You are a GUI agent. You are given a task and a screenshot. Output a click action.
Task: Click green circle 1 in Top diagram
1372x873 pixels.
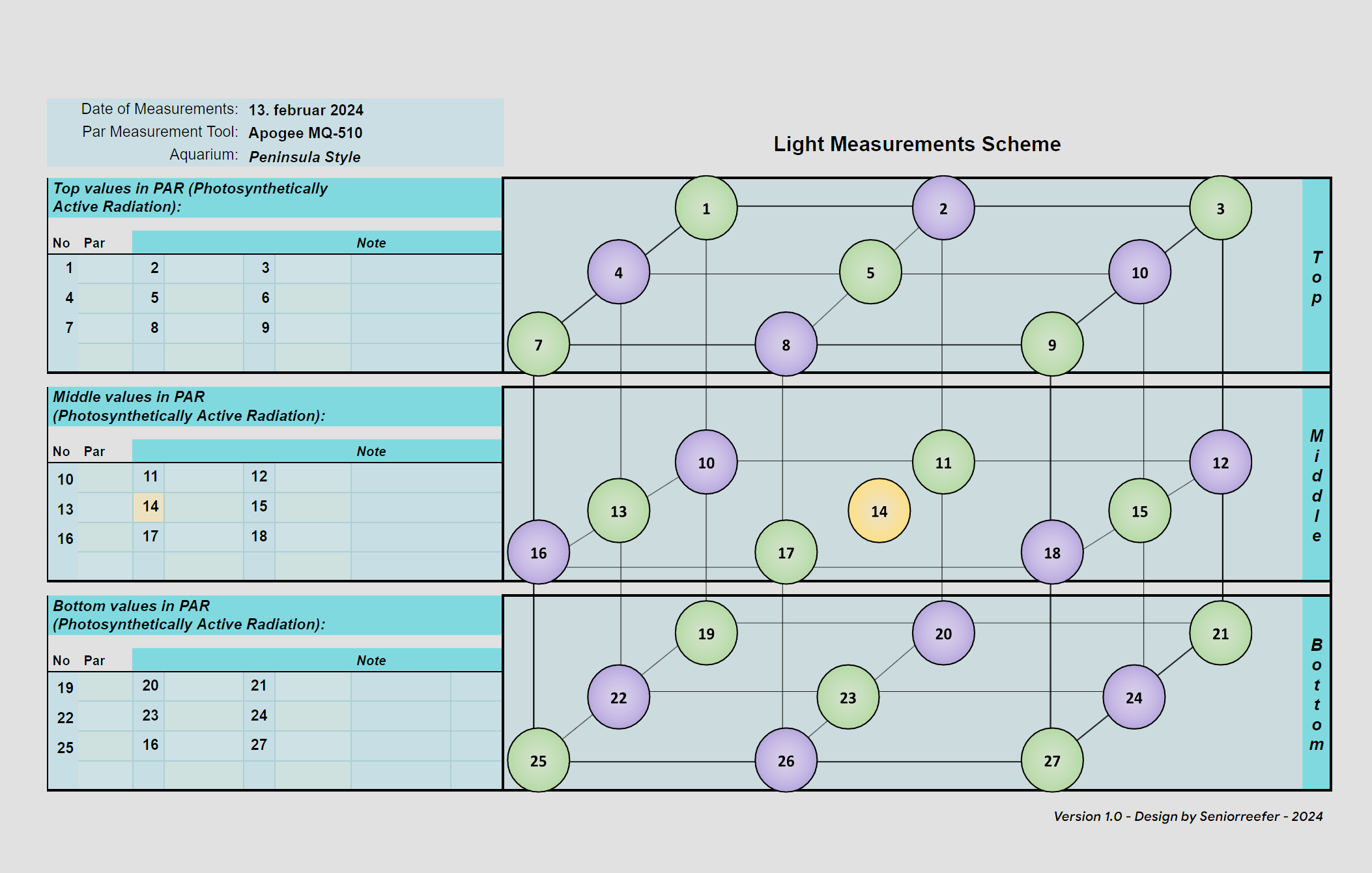click(706, 208)
